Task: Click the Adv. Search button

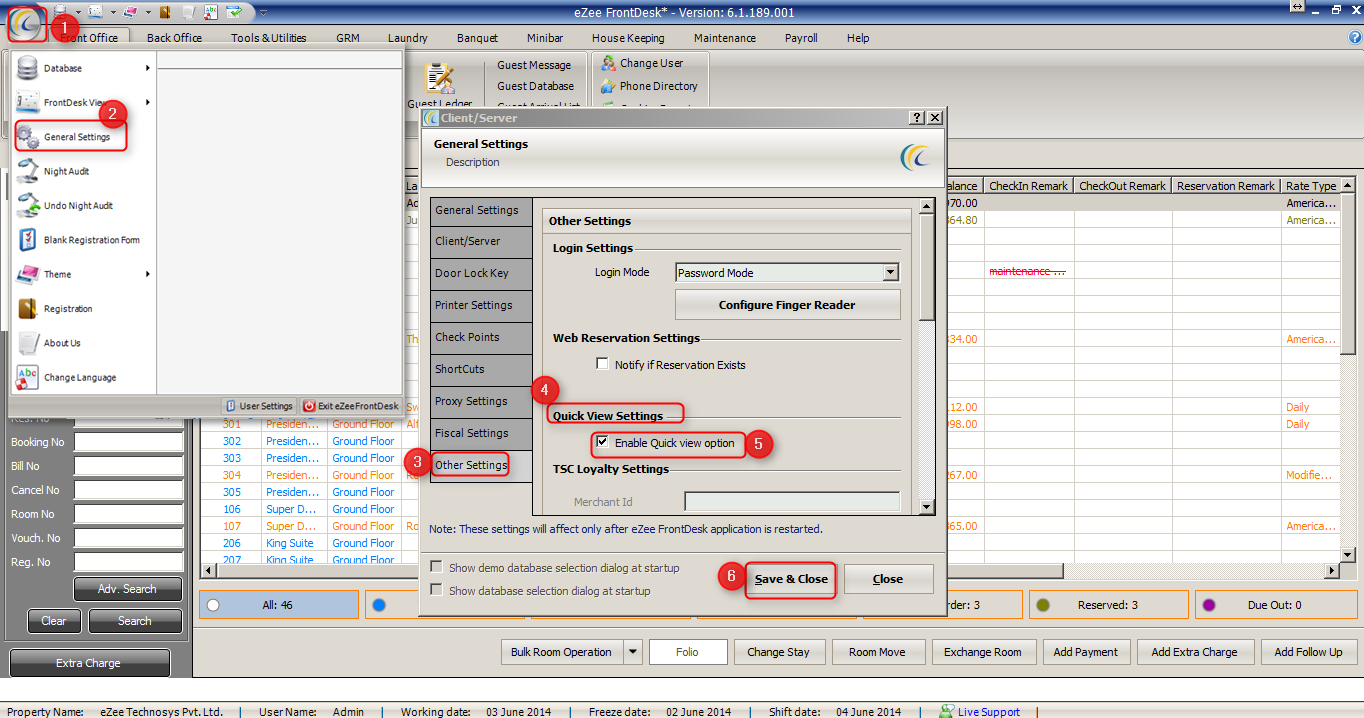Action: (x=127, y=589)
